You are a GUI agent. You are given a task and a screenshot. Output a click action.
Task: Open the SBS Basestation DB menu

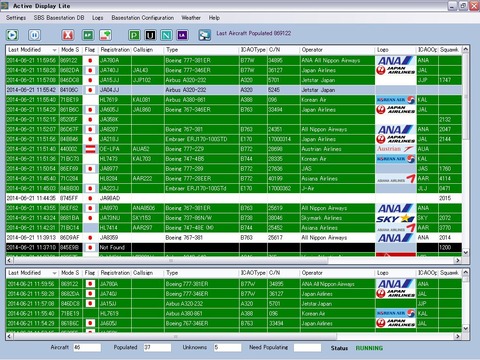(x=59, y=18)
